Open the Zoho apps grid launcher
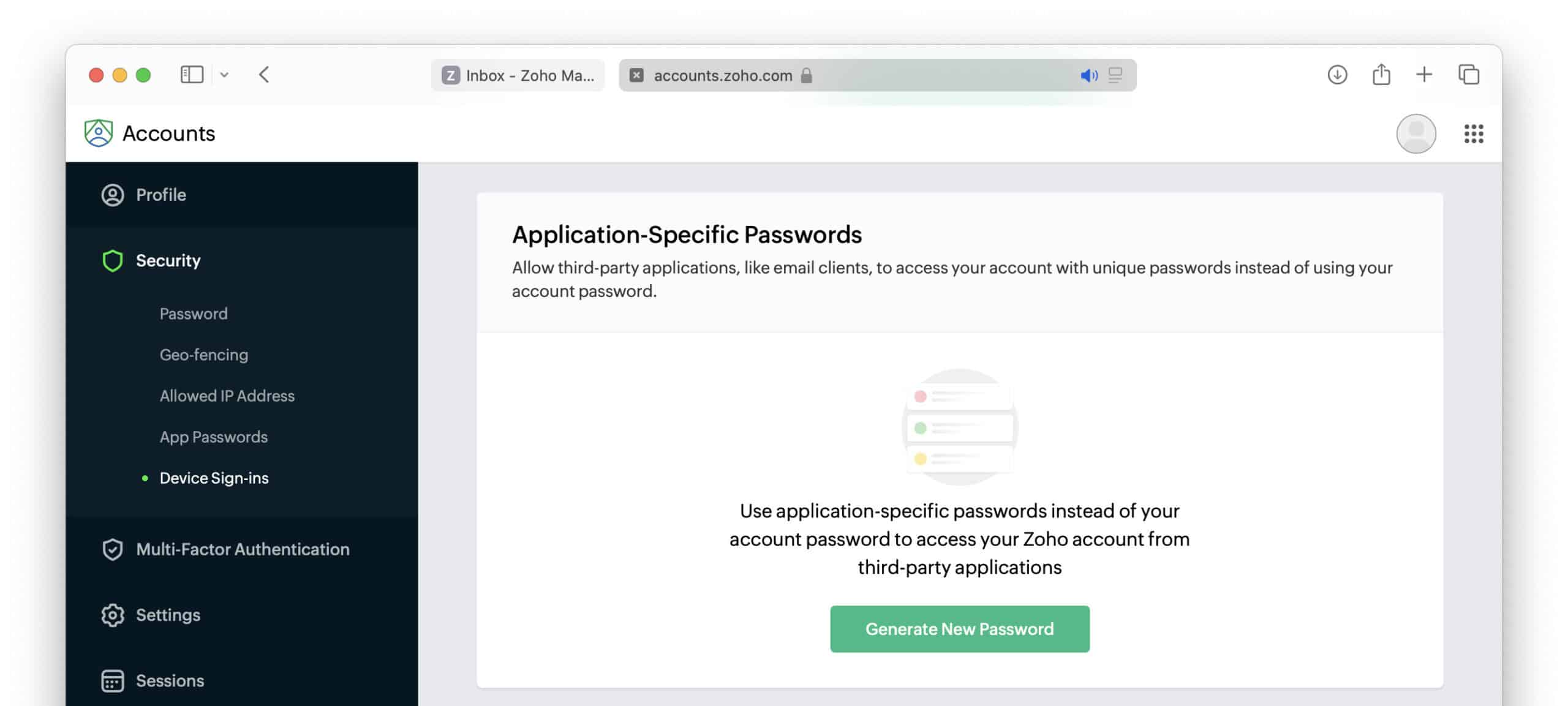This screenshot has height=706, width=1568. [1473, 133]
